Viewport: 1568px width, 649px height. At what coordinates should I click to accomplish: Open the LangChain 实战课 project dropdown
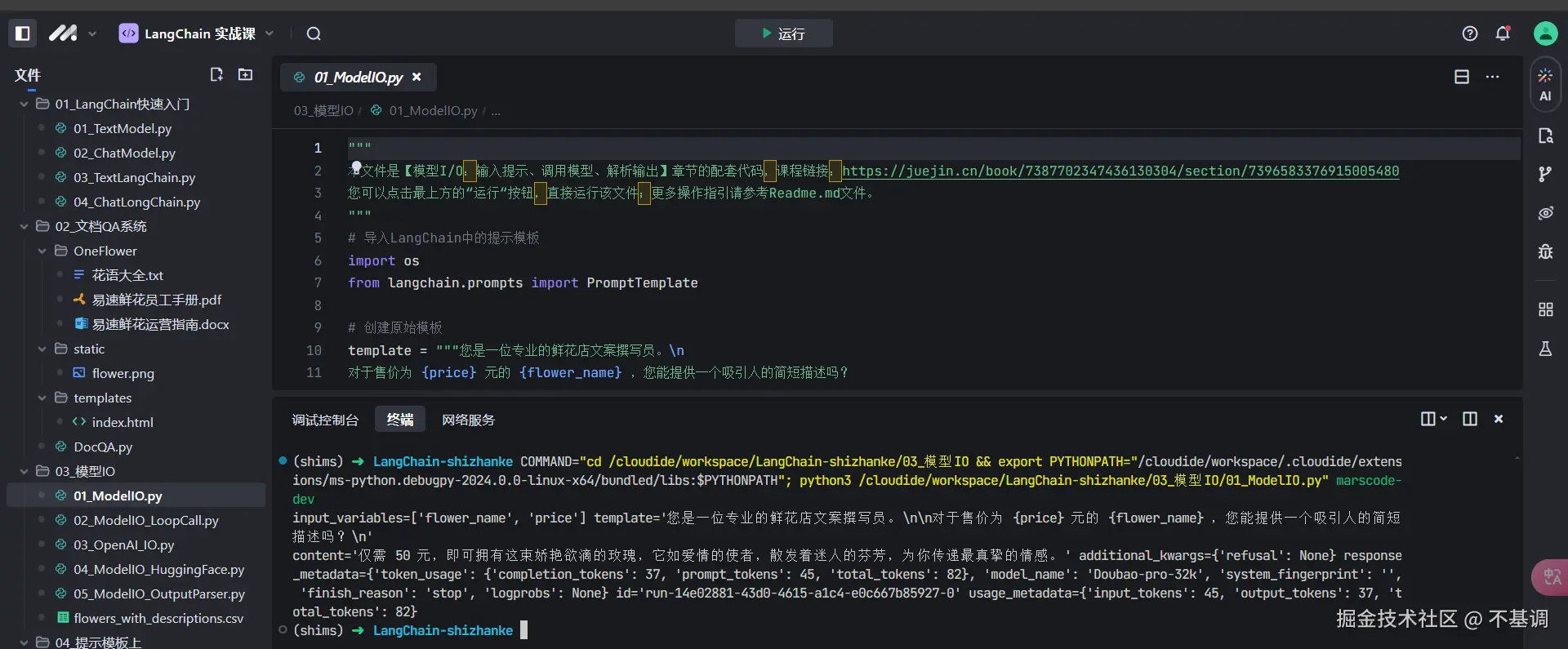click(x=196, y=33)
